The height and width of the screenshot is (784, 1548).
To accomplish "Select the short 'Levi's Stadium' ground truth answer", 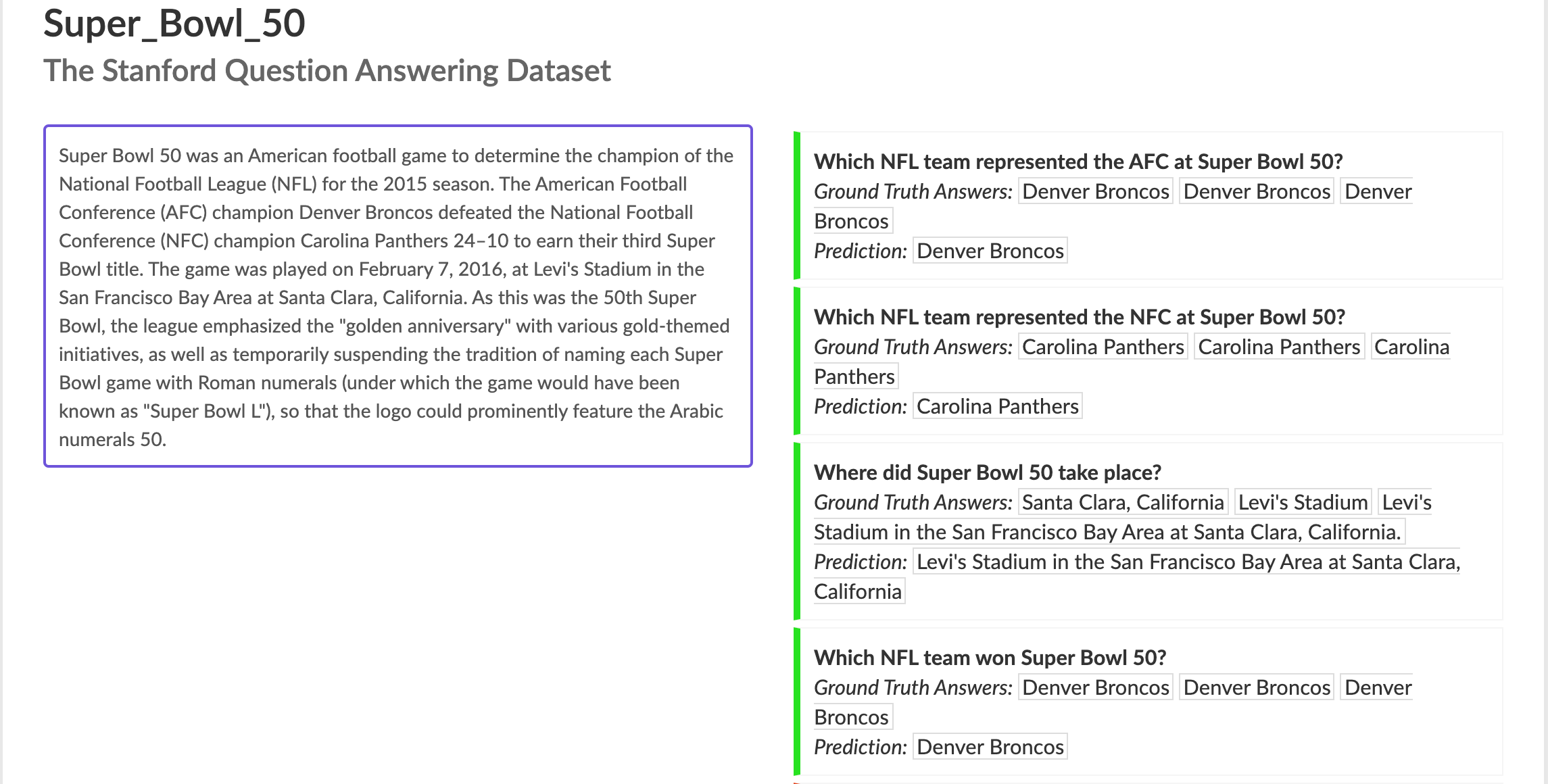I will point(1303,502).
